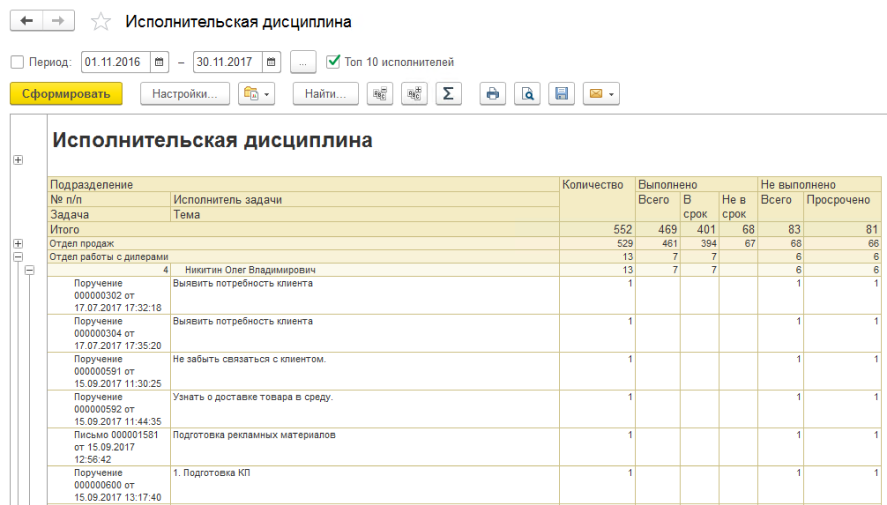
Task: Open the Настройки... button
Action: [x=185, y=94]
